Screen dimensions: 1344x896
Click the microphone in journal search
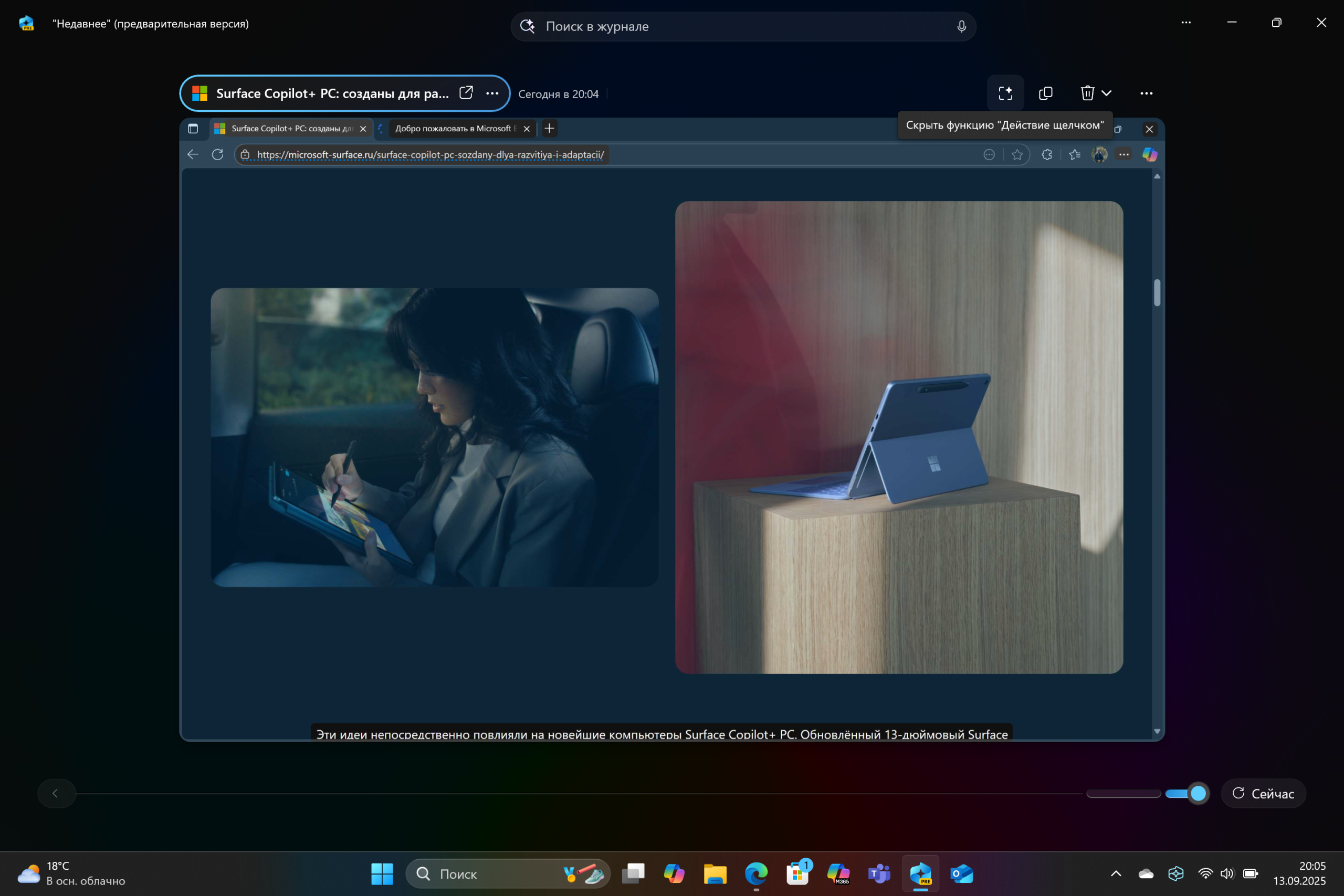coord(962,26)
